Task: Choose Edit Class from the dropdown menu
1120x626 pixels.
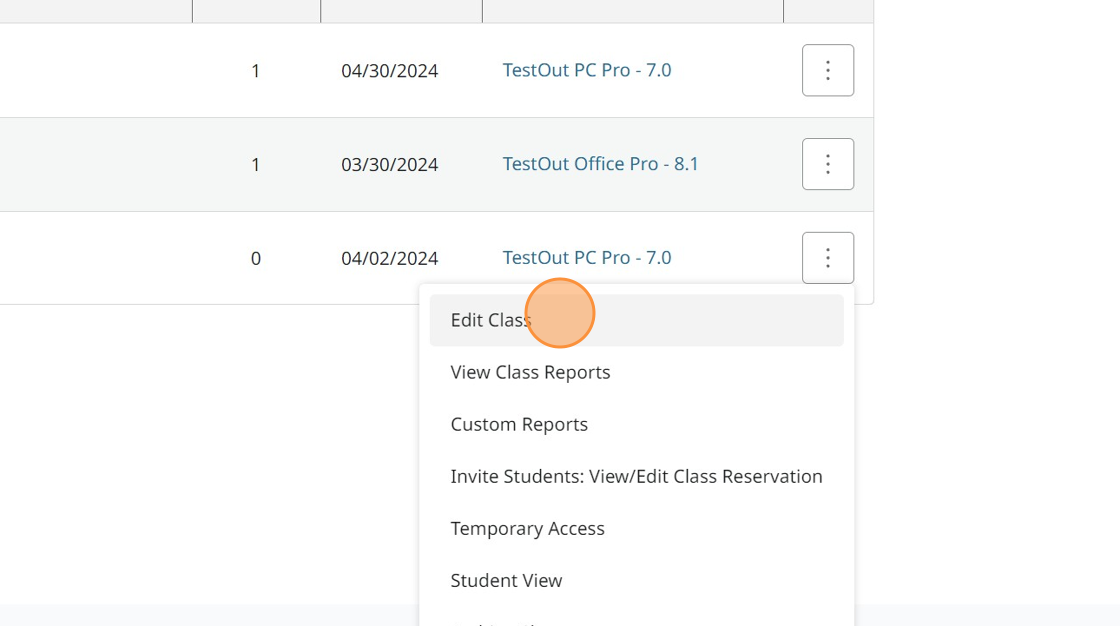Action: (636, 320)
